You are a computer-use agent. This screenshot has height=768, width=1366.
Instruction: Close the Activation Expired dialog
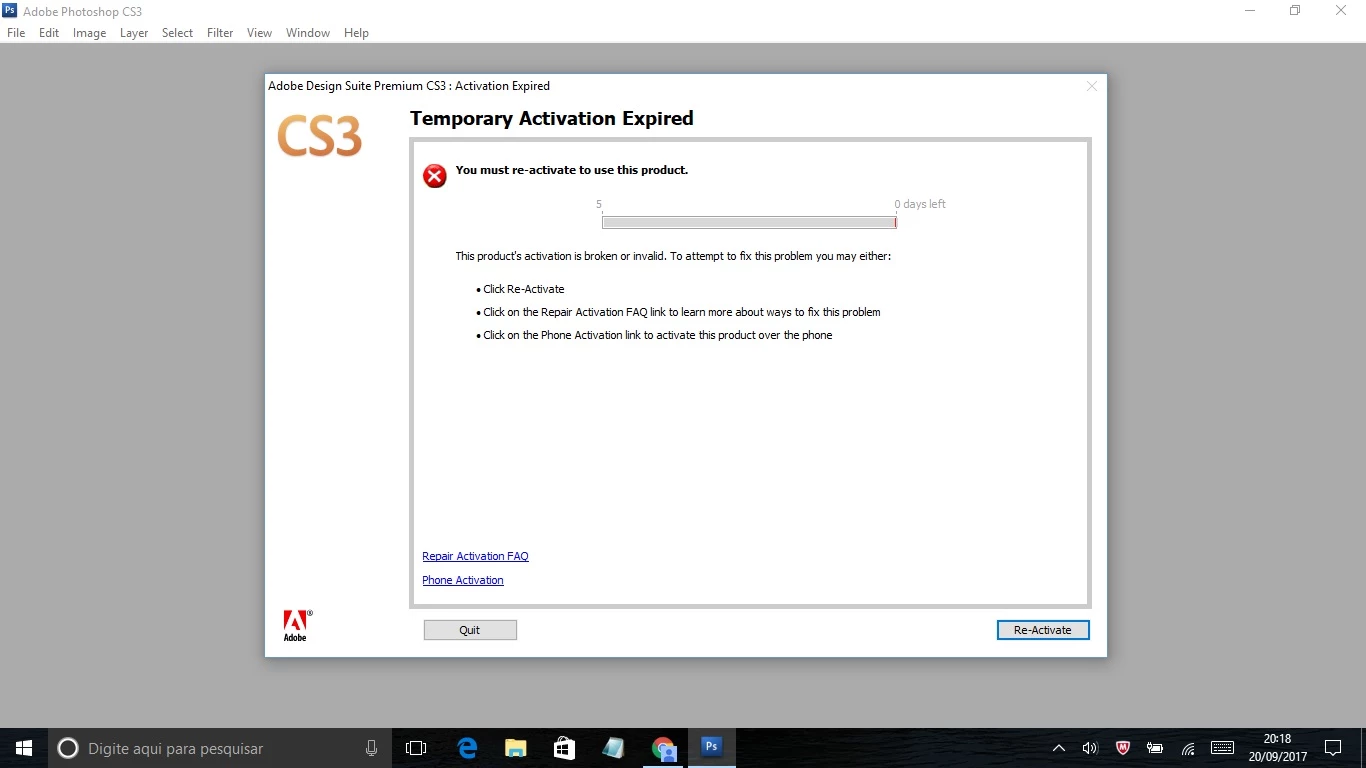[x=1092, y=86]
